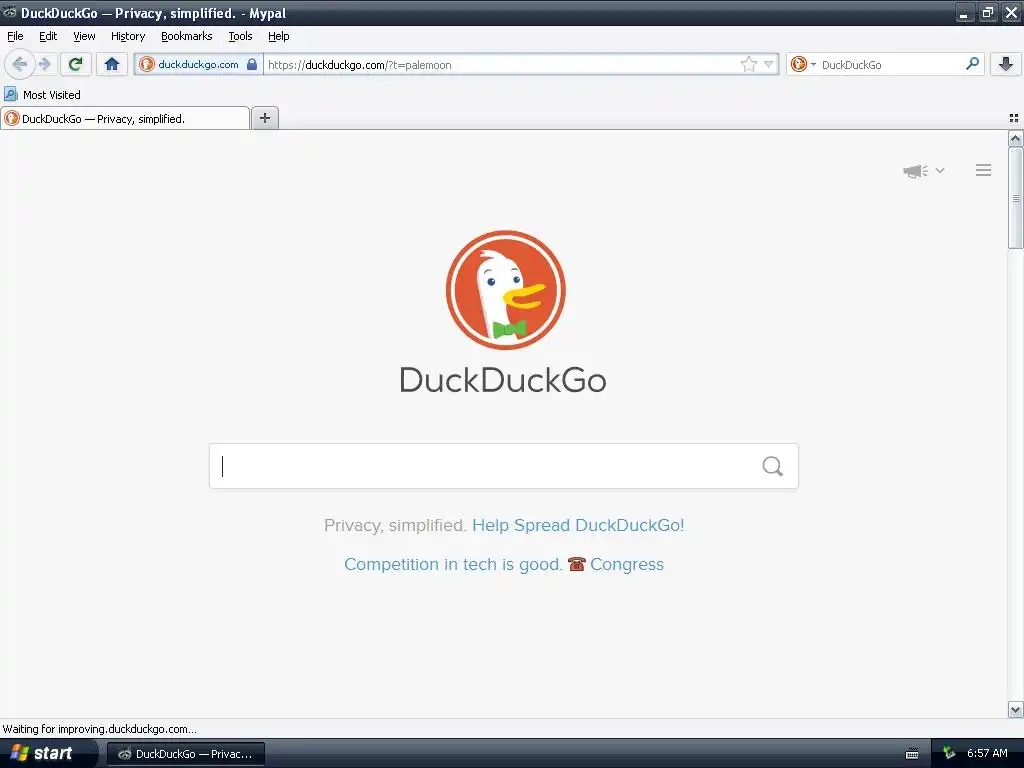
Task: Click the DuckDuckGo wordmark text
Action: [x=503, y=380]
